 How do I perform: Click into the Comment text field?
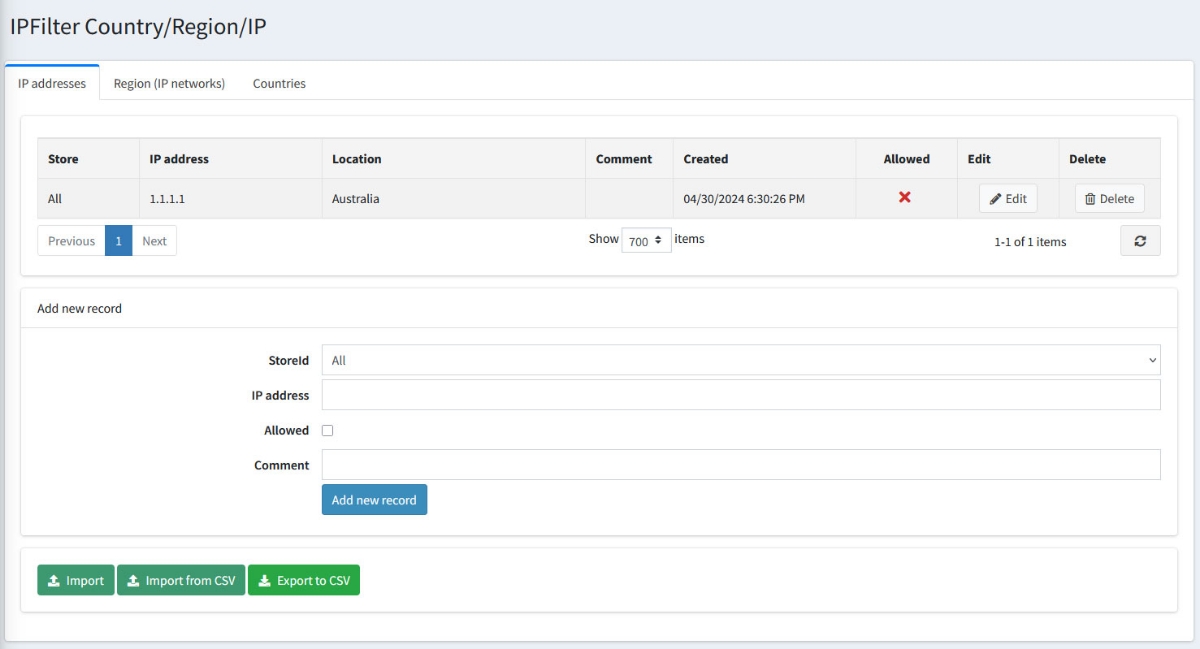[740, 465]
